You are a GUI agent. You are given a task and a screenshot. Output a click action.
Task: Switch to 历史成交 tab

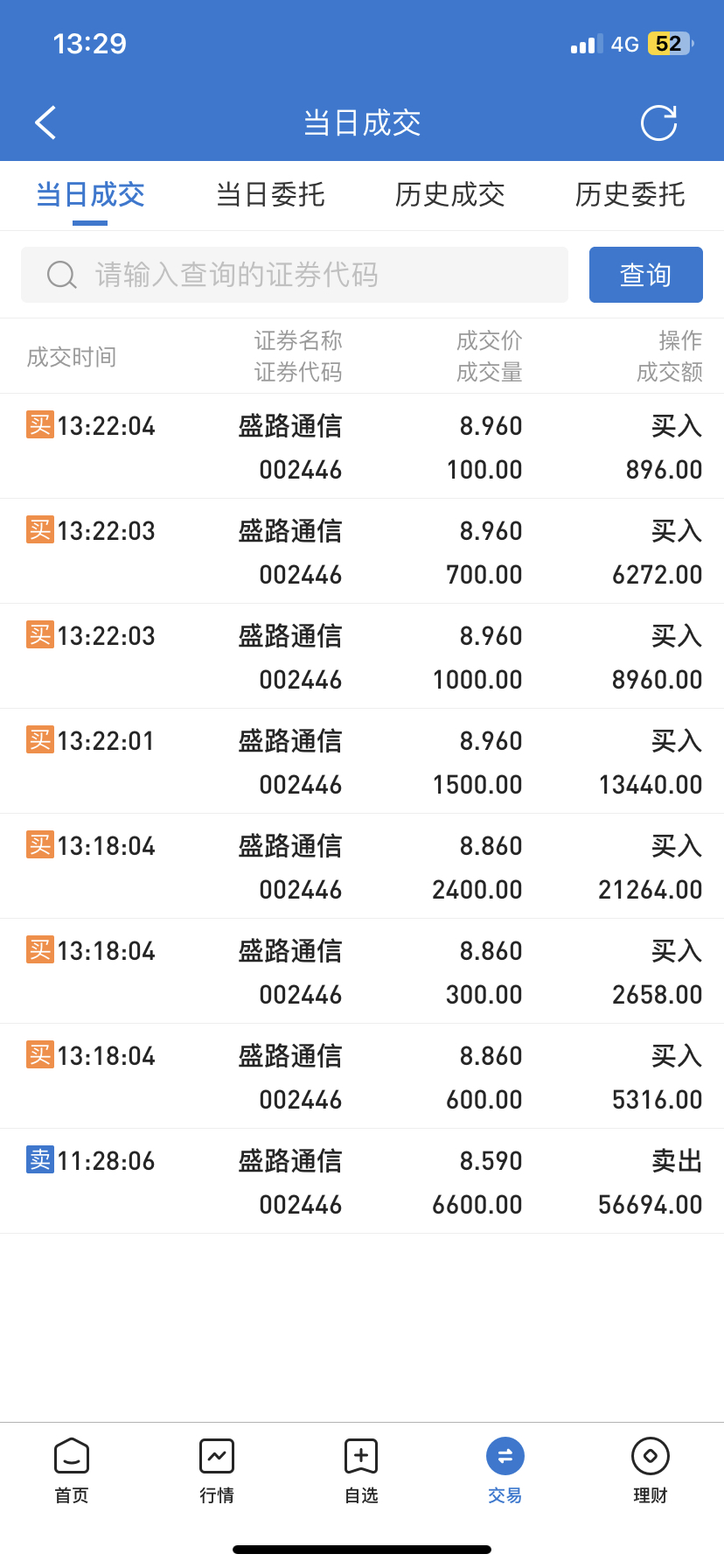450,194
